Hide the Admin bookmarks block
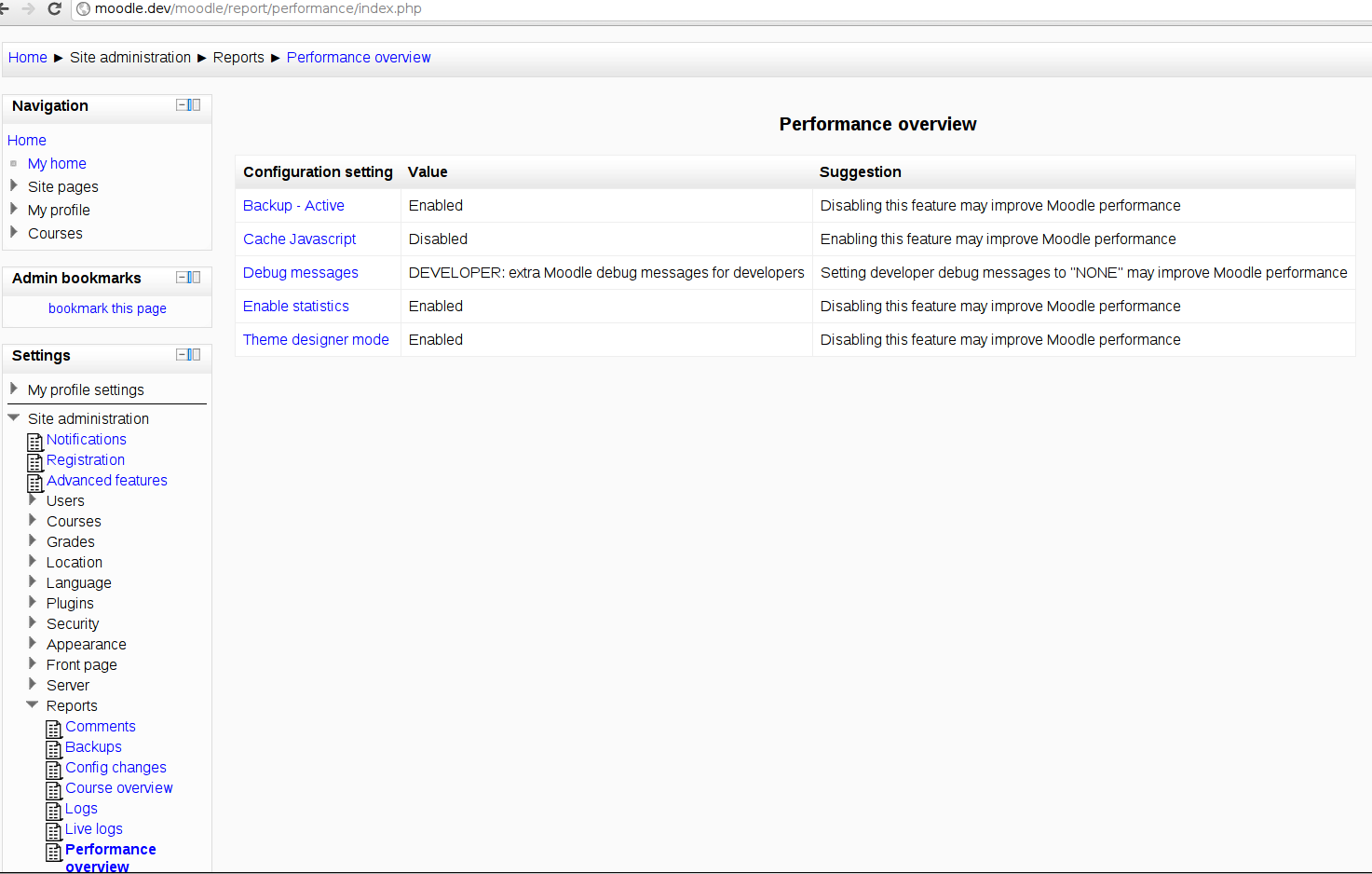 pyautogui.click(x=182, y=278)
